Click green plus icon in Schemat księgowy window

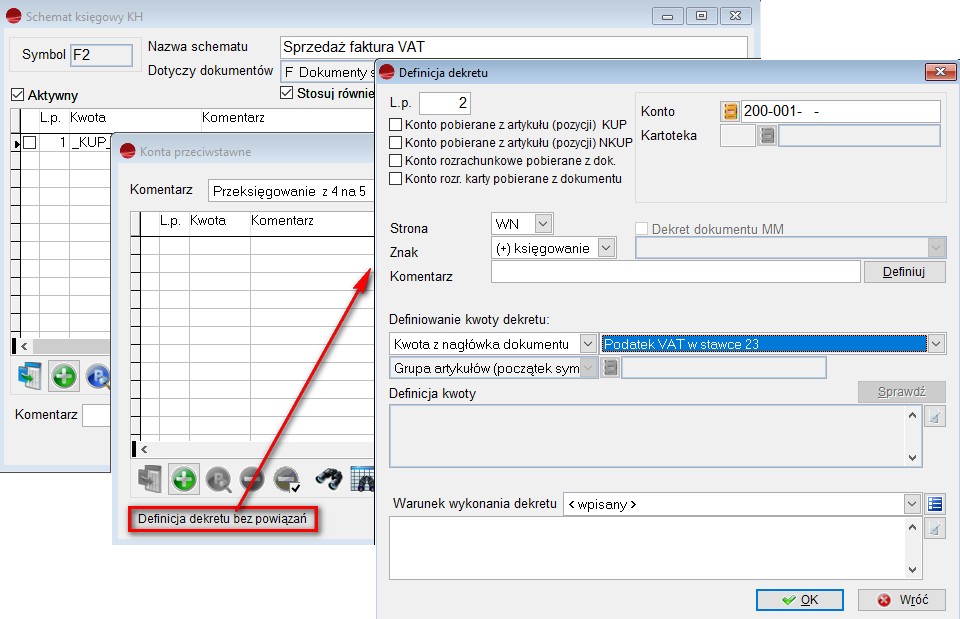click(65, 377)
